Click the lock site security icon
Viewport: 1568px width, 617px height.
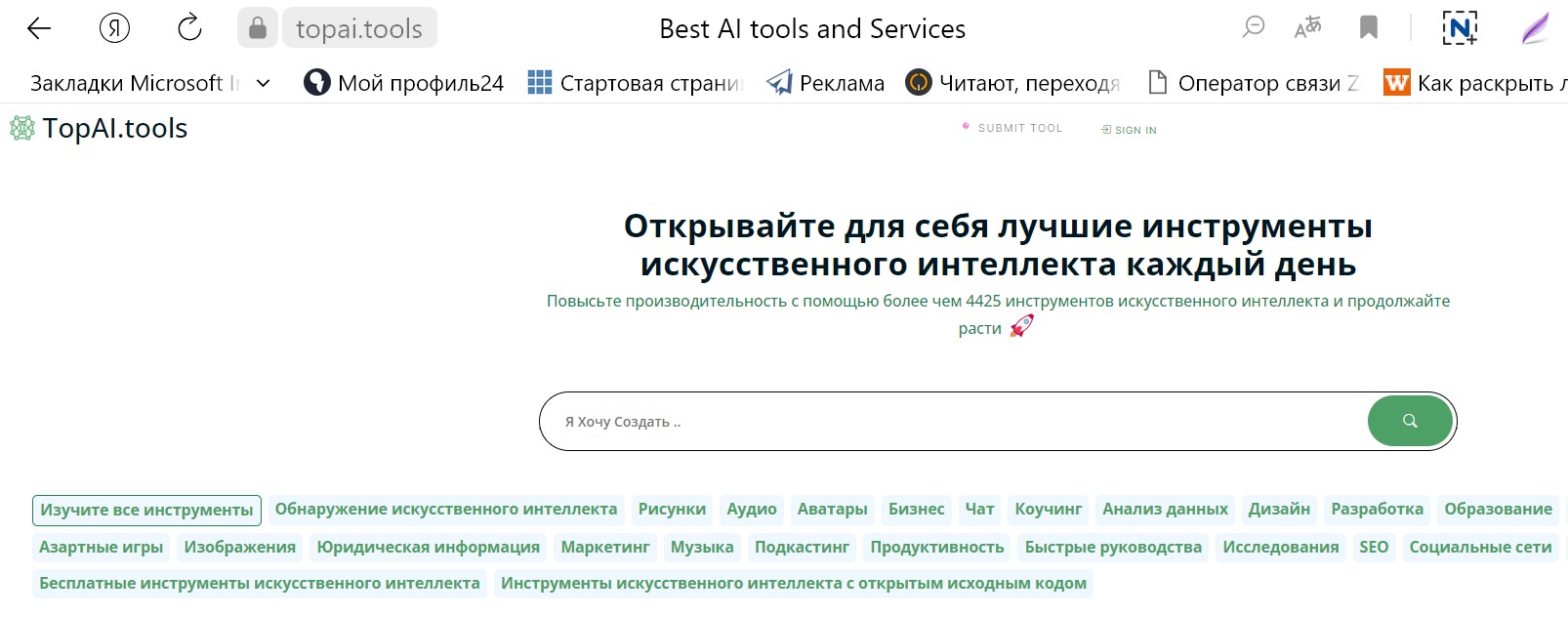(x=258, y=28)
